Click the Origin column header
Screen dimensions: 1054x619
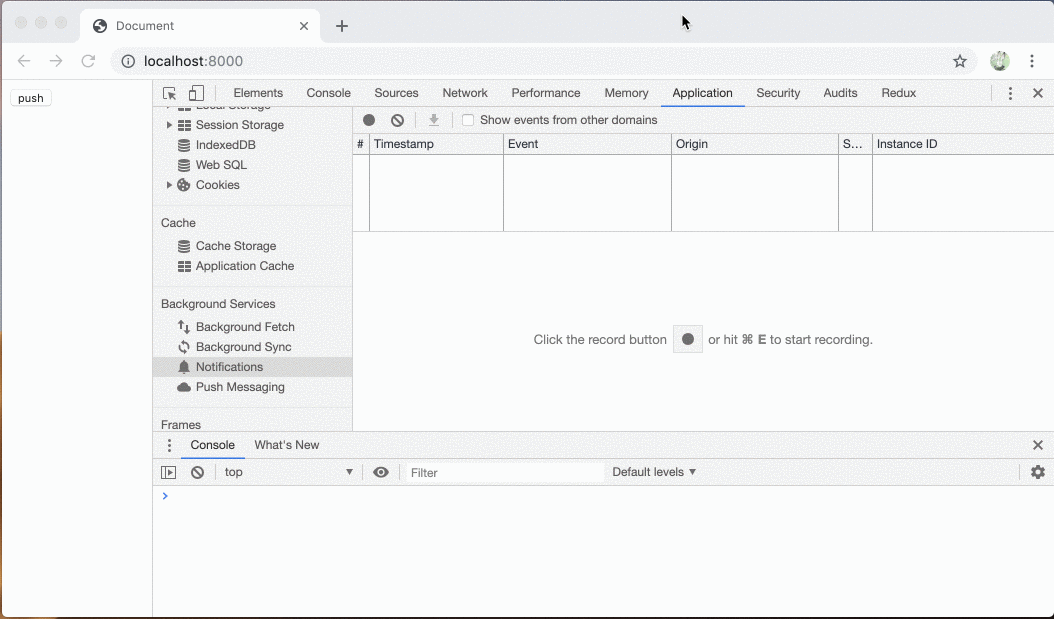click(755, 144)
